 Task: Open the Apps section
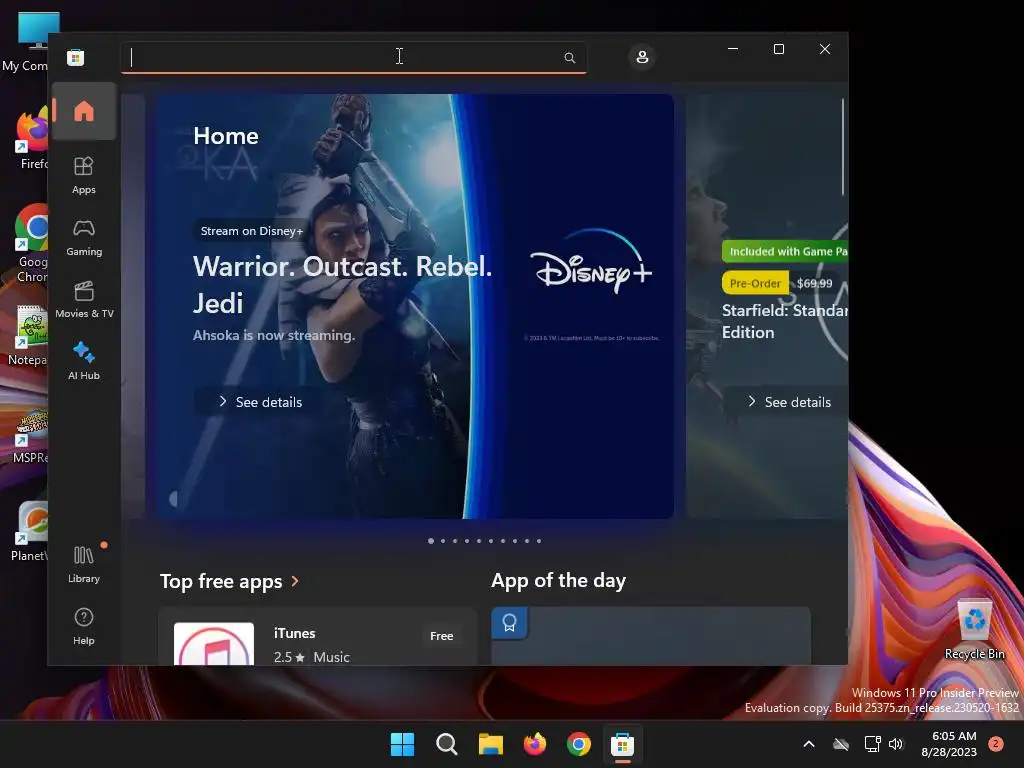[x=84, y=175]
